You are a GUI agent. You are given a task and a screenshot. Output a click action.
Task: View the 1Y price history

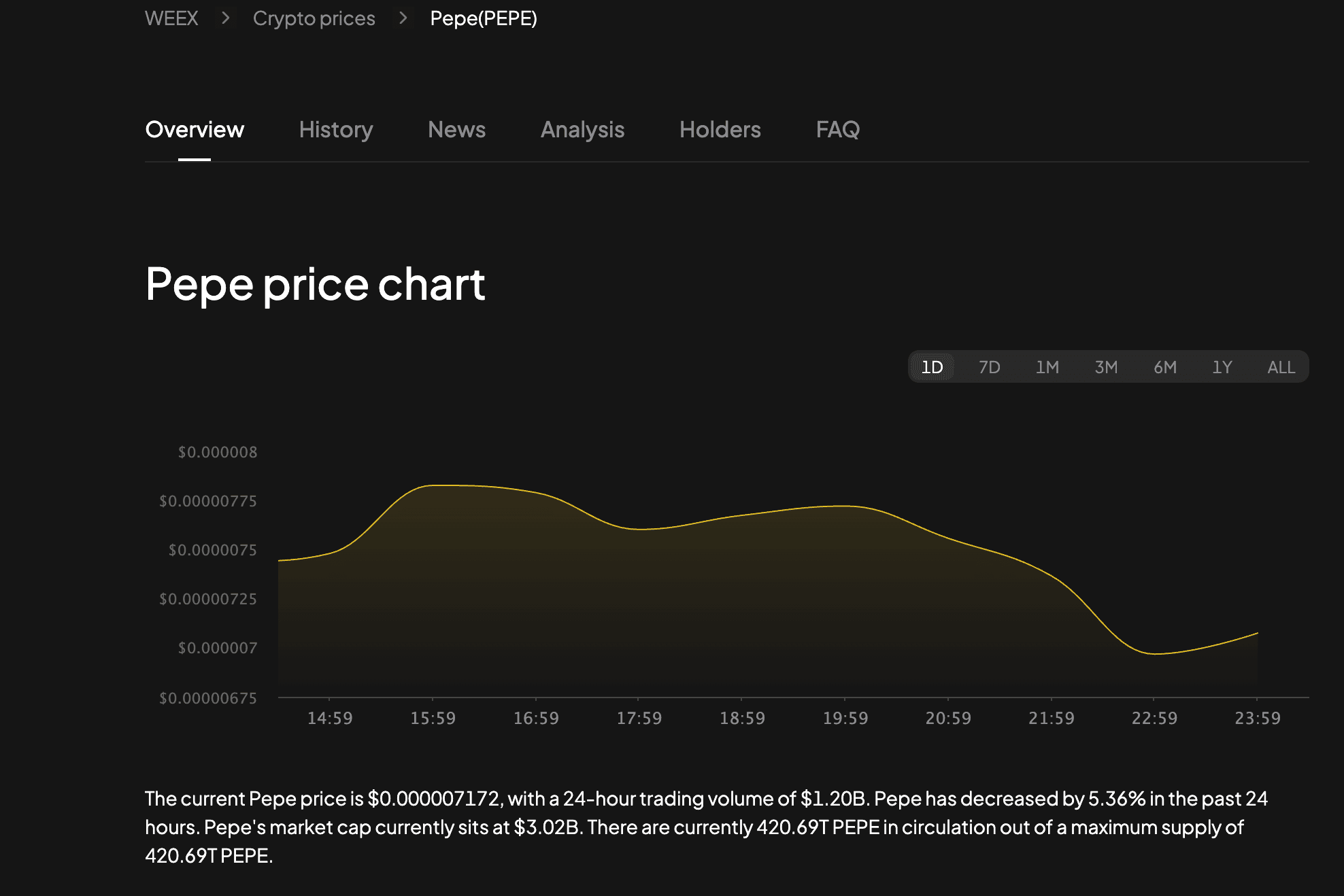pos(1222,367)
